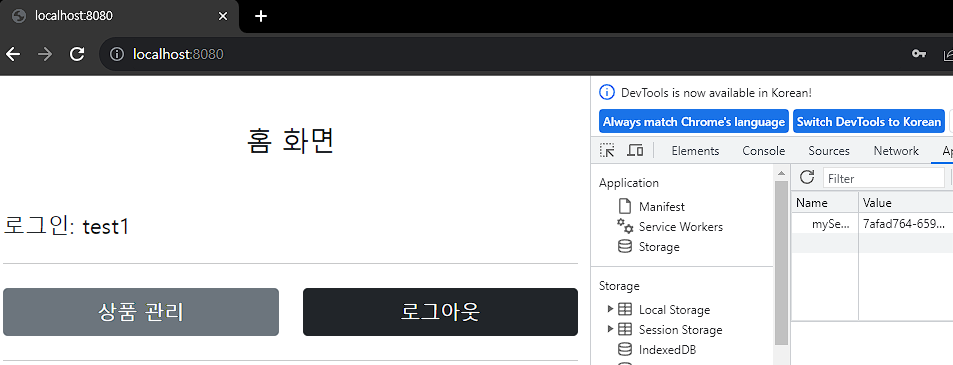Screen dimensions: 953x365
Task: Click the Manifest file icon
Action: pyautogui.click(x=625, y=206)
